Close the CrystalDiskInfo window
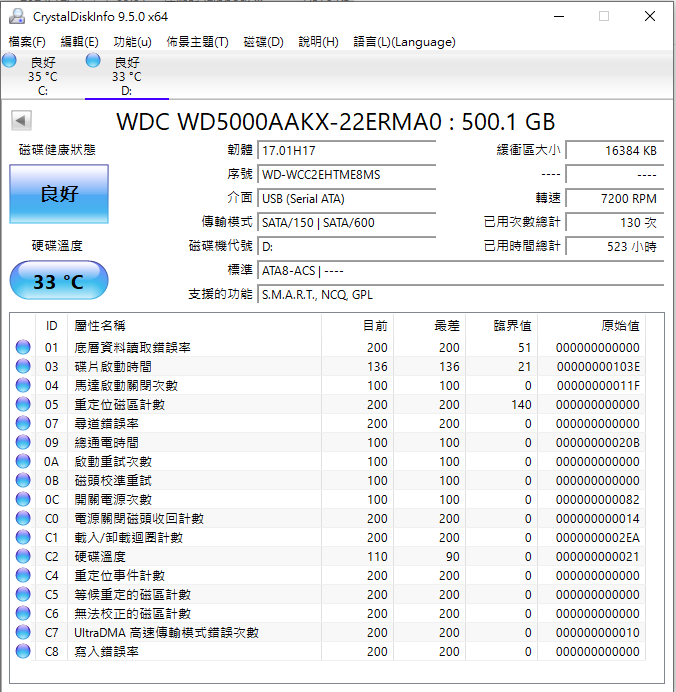The image size is (676, 692). 650,16
